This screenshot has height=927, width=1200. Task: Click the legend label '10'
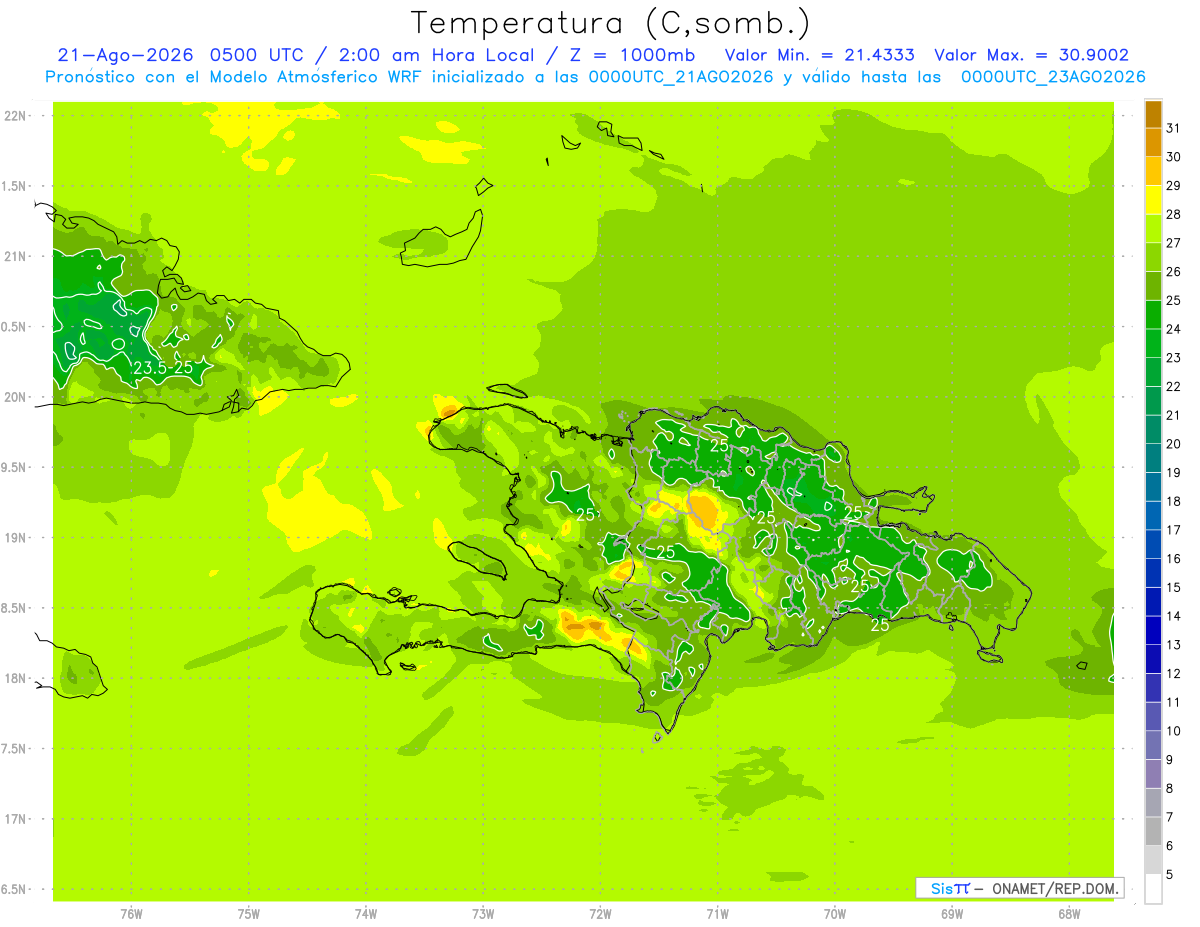coord(1174,731)
